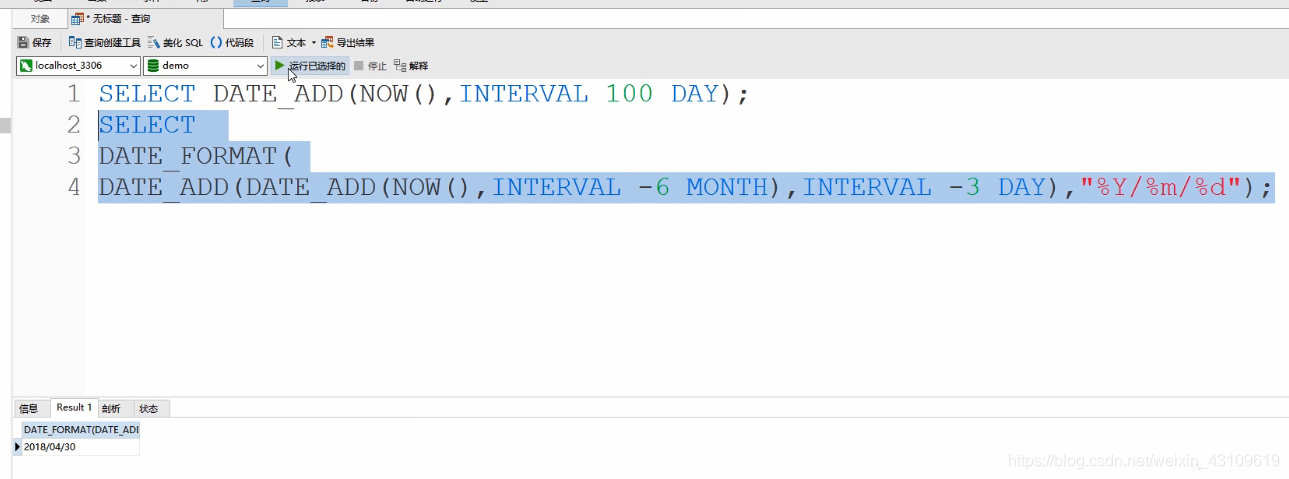Click the "%Y/%m/%d" string on line 4

(x=1161, y=187)
